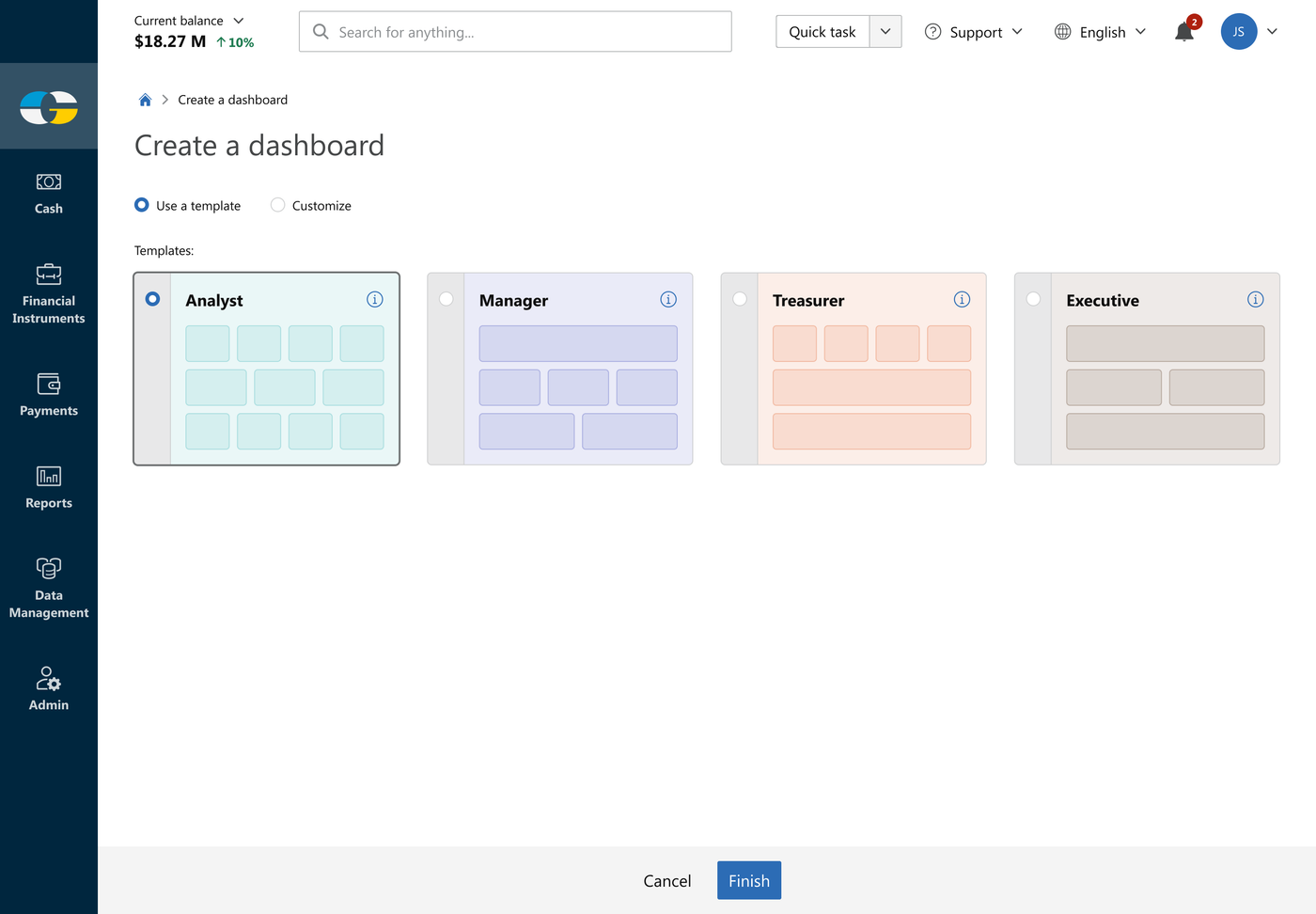Click the Executive template layout preview
The width and height of the screenshot is (1316, 914).
pos(1166,387)
